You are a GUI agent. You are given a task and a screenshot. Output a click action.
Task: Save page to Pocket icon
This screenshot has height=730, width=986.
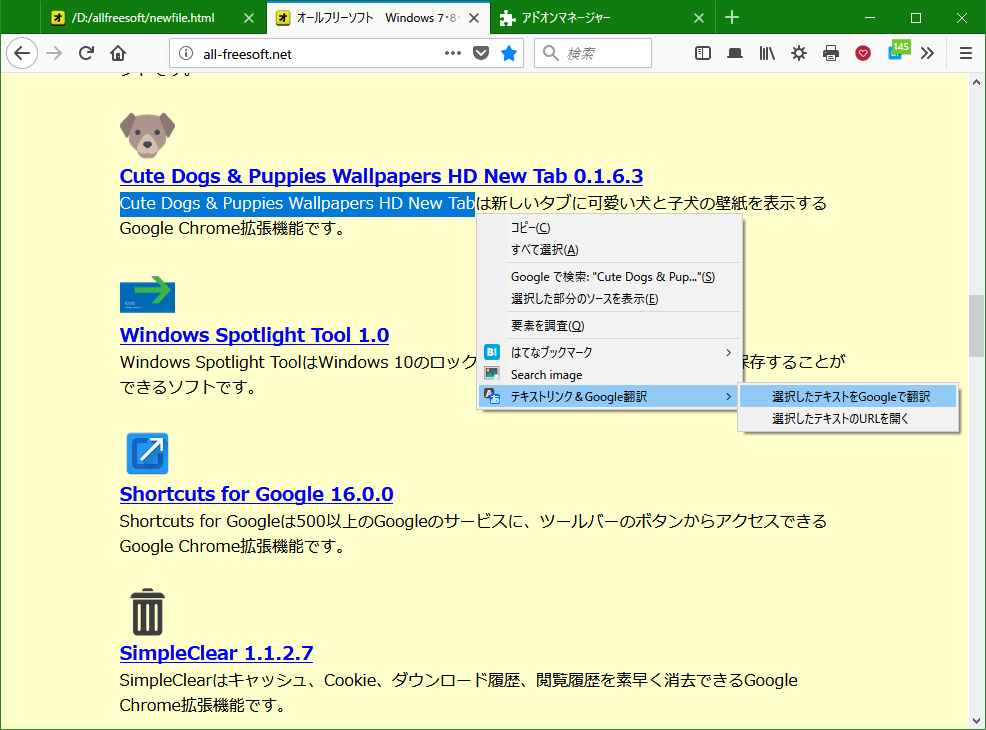[x=481, y=53]
